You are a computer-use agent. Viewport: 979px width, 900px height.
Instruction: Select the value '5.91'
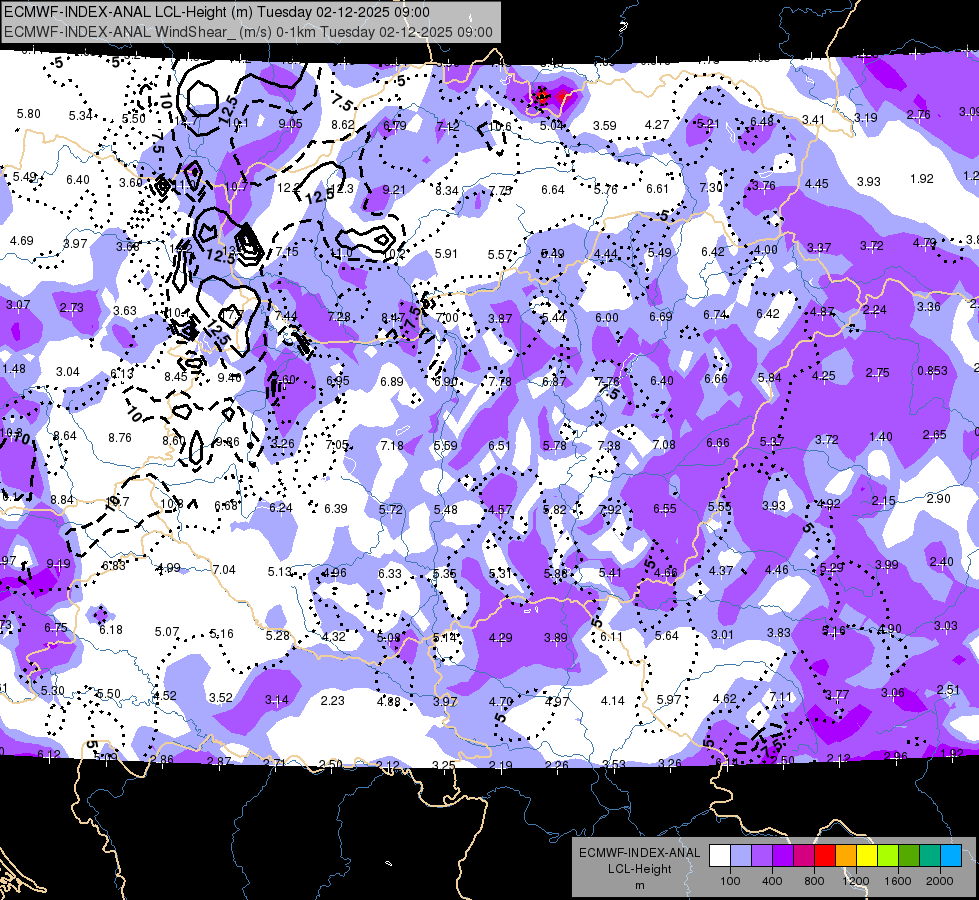pyautogui.click(x=446, y=254)
